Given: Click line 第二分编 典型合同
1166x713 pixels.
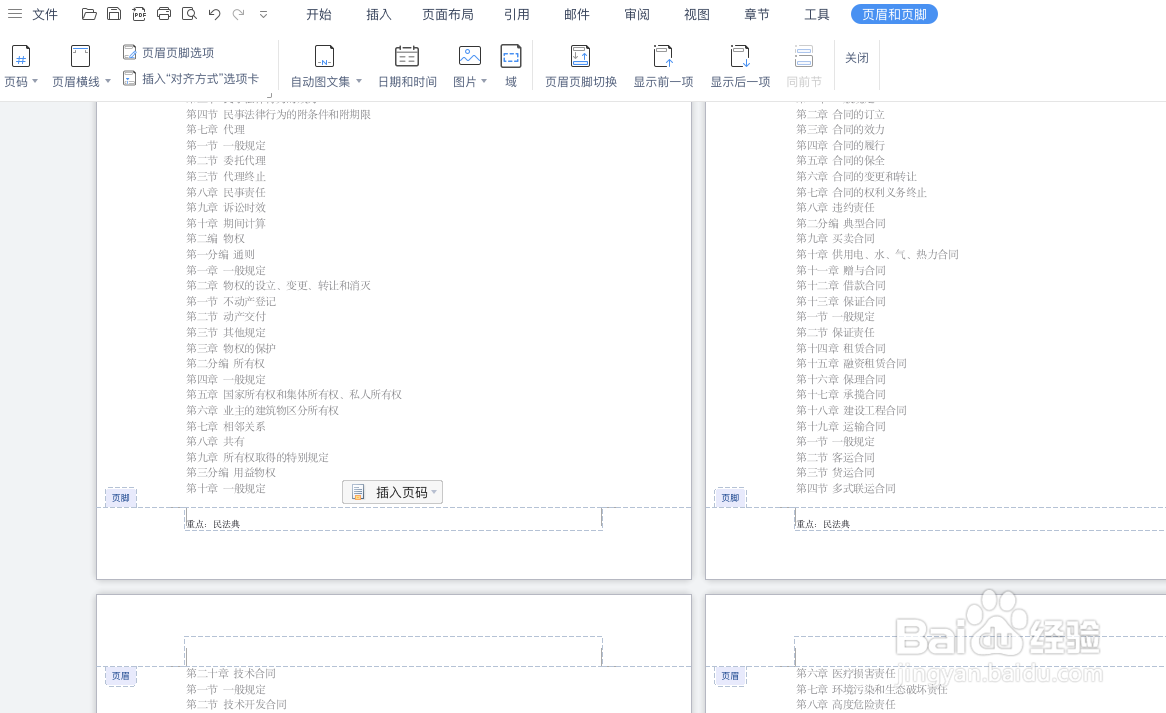Looking at the screenshot, I should 840,223.
